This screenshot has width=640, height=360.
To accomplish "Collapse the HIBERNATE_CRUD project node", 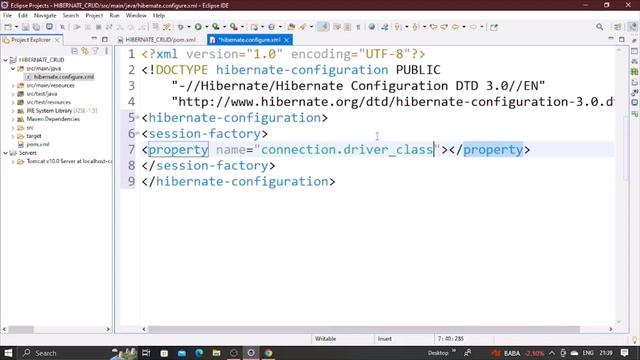I will tap(5, 60).
